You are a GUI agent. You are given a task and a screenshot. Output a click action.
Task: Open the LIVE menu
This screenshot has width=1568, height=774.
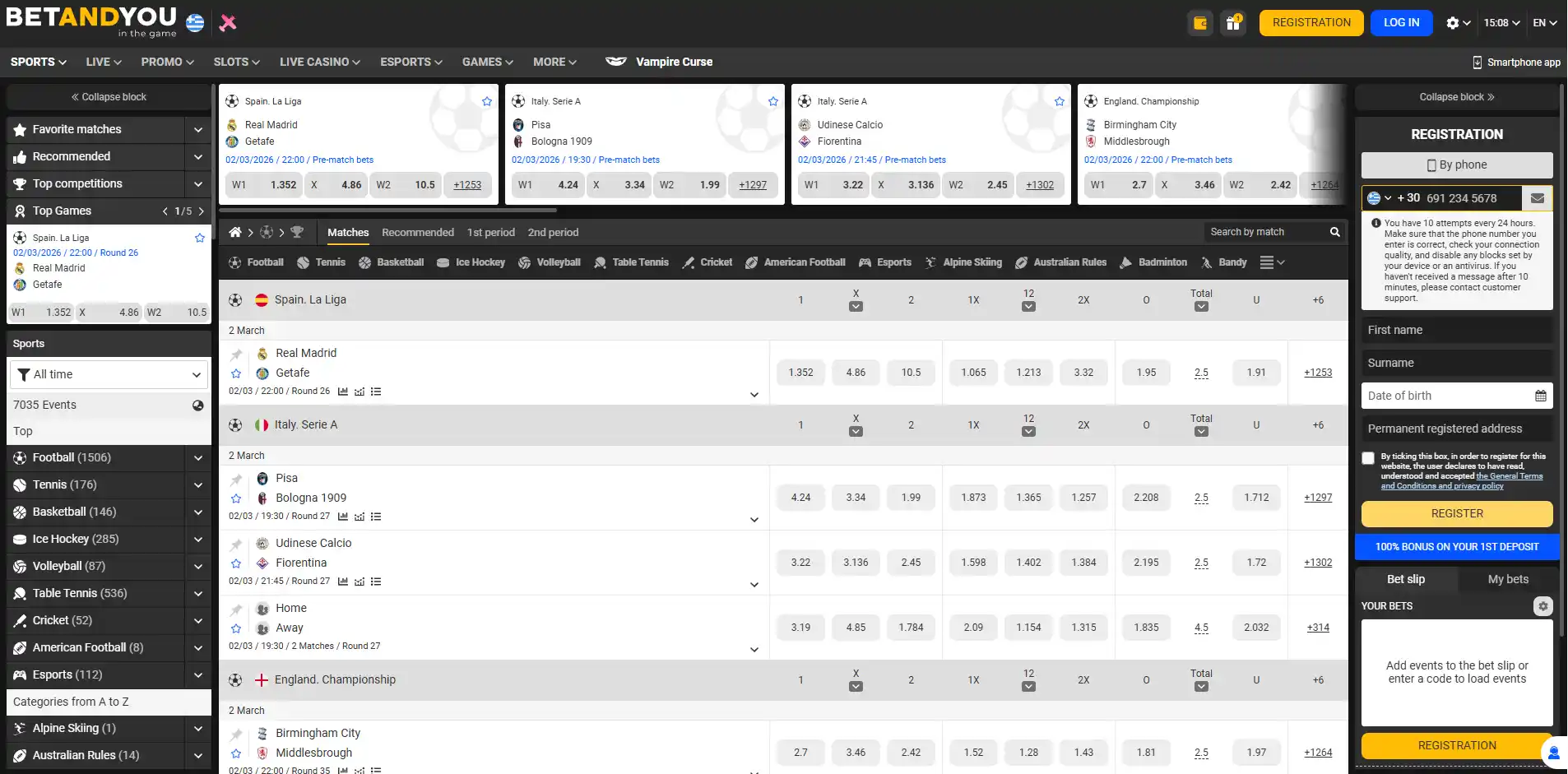104,62
